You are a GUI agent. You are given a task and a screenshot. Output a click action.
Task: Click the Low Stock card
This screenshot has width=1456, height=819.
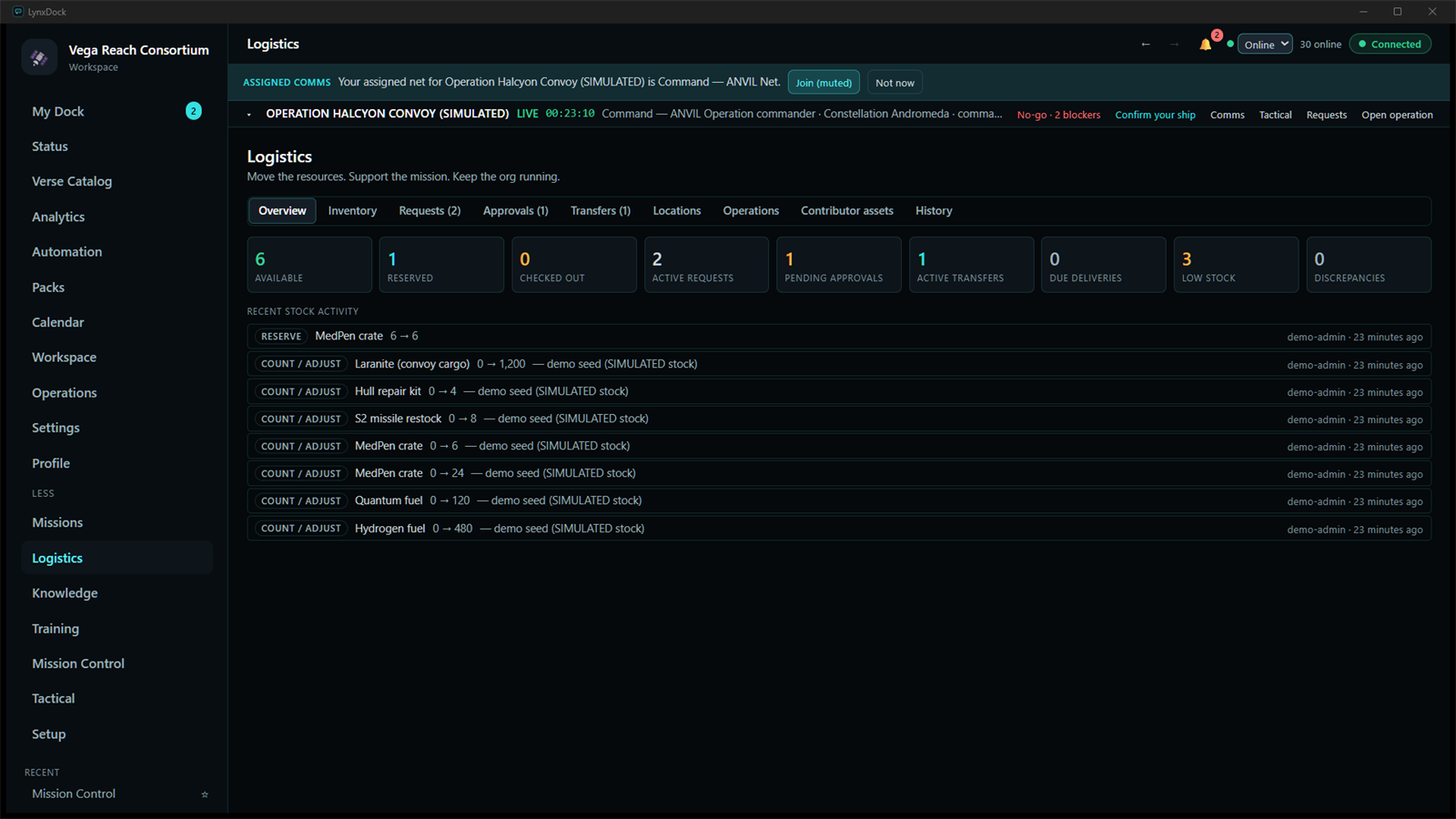1236,265
